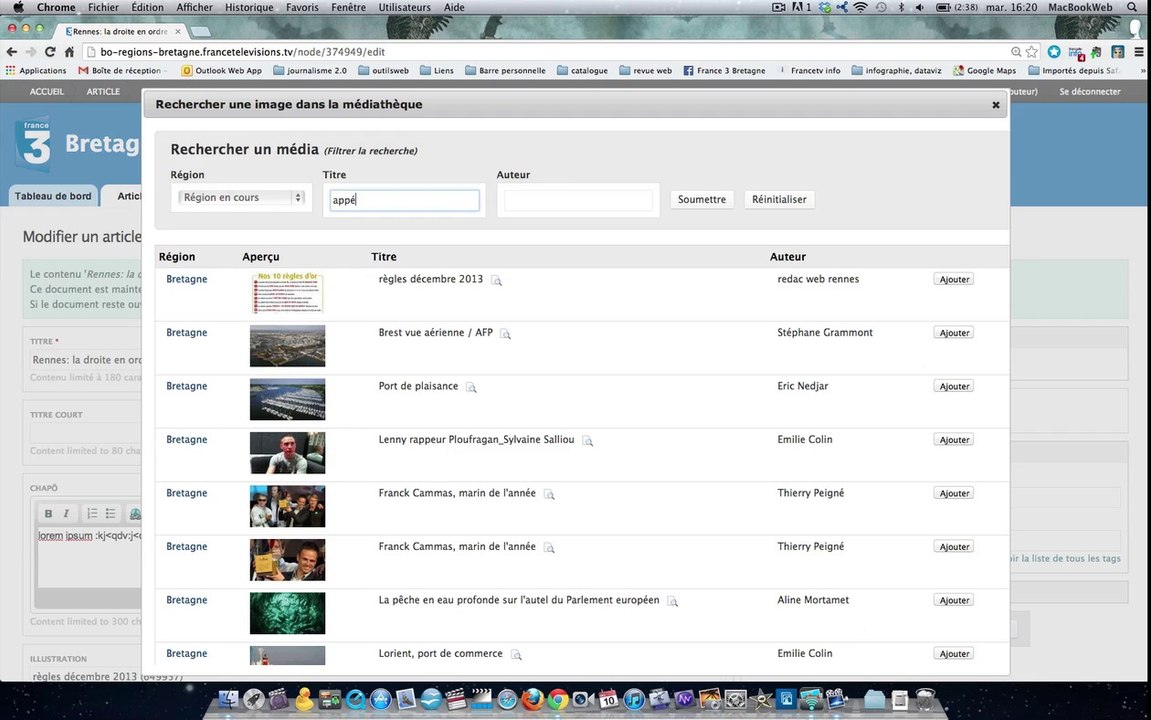Open magnifier next to 'Brest vue aérienne / AFP'
1151x720 pixels.
(x=505, y=334)
